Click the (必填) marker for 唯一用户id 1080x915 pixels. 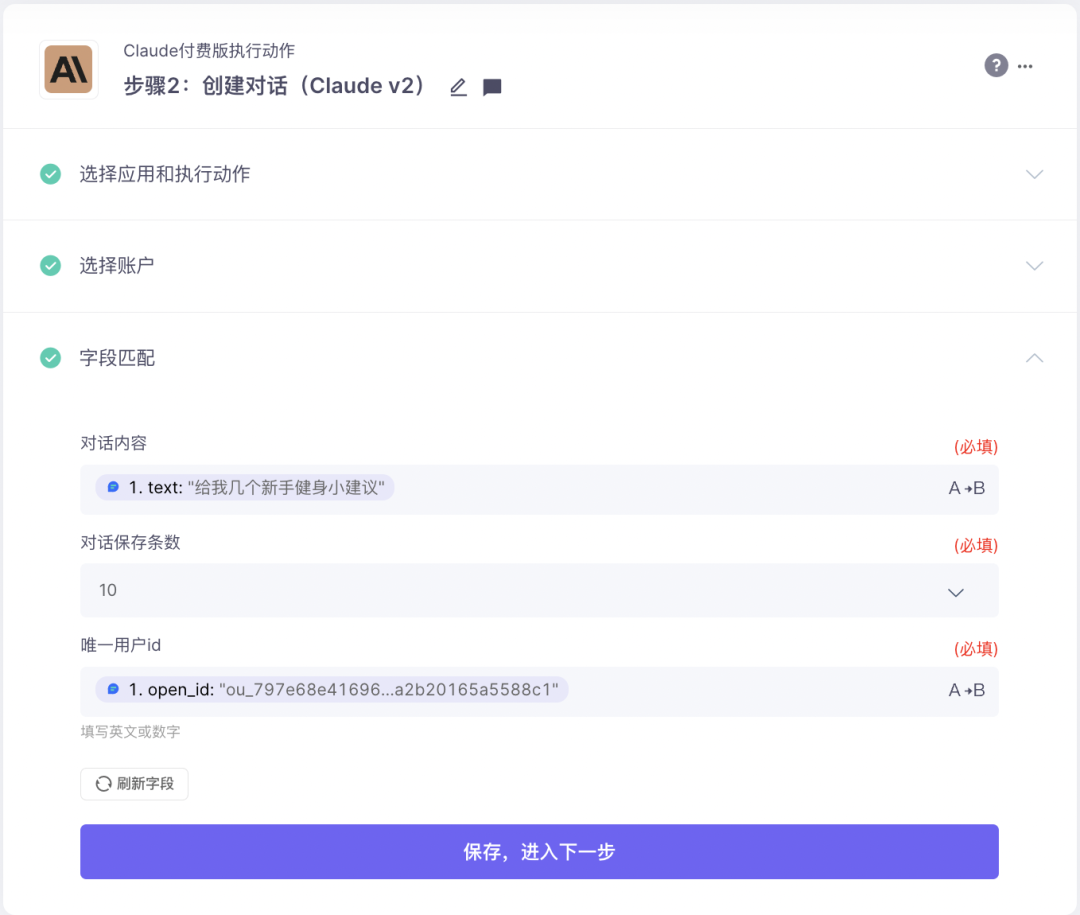[976, 648]
